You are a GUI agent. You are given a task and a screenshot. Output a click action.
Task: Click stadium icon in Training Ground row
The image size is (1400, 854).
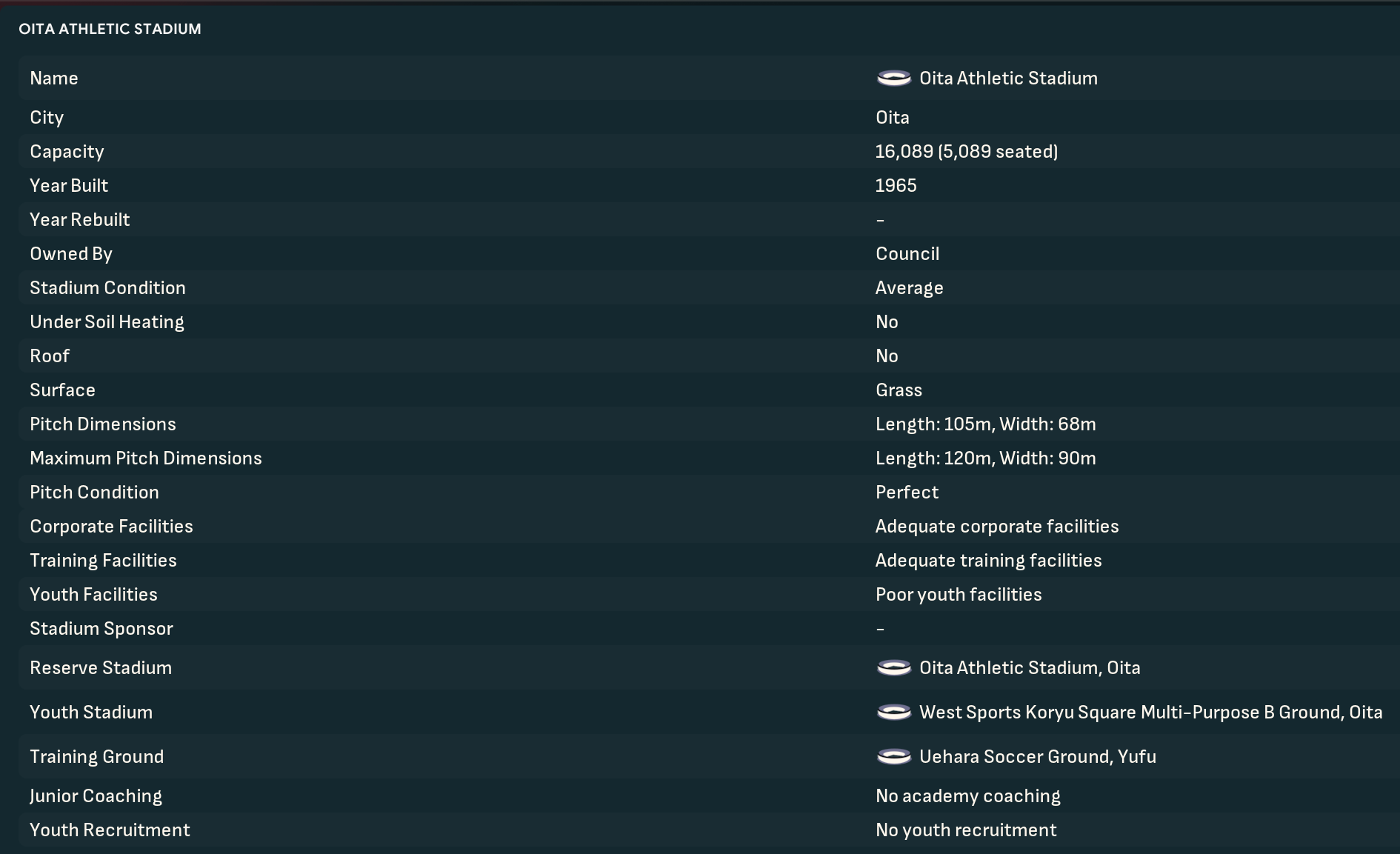pyautogui.click(x=894, y=756)
